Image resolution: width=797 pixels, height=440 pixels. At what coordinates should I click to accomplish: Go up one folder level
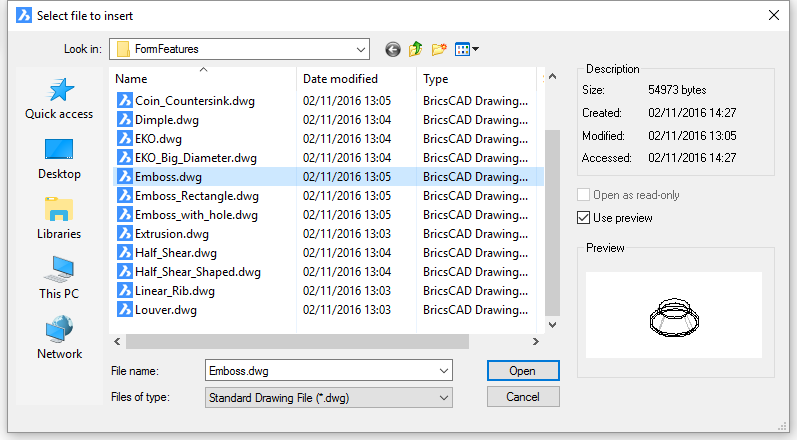coord(416,49)
